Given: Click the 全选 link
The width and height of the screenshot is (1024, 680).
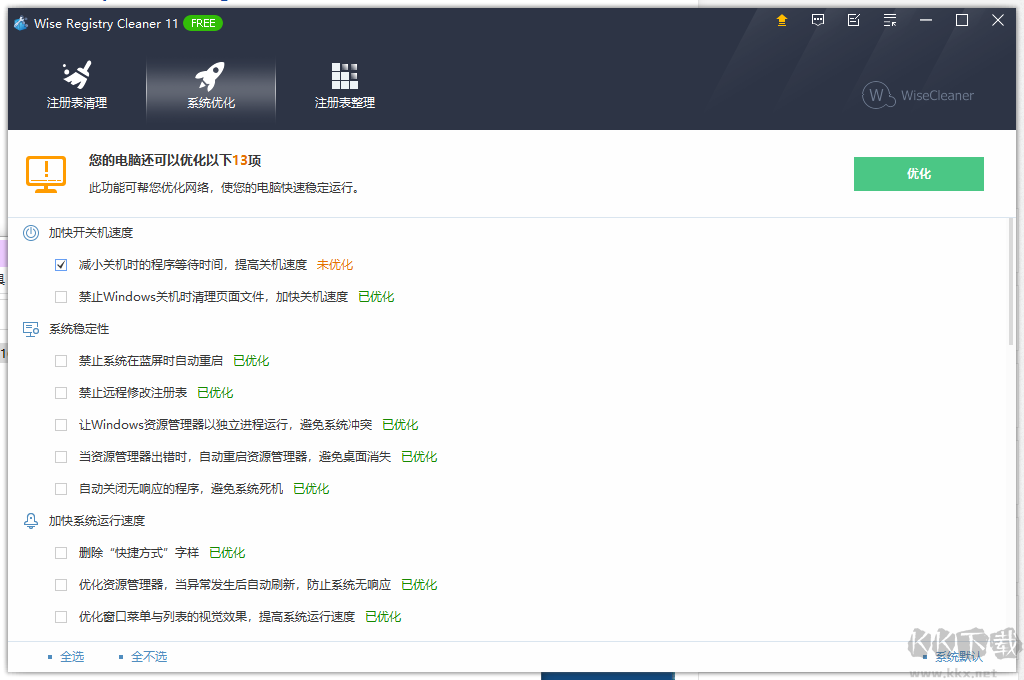Looking at the screenshot, I should coord(71,657).
